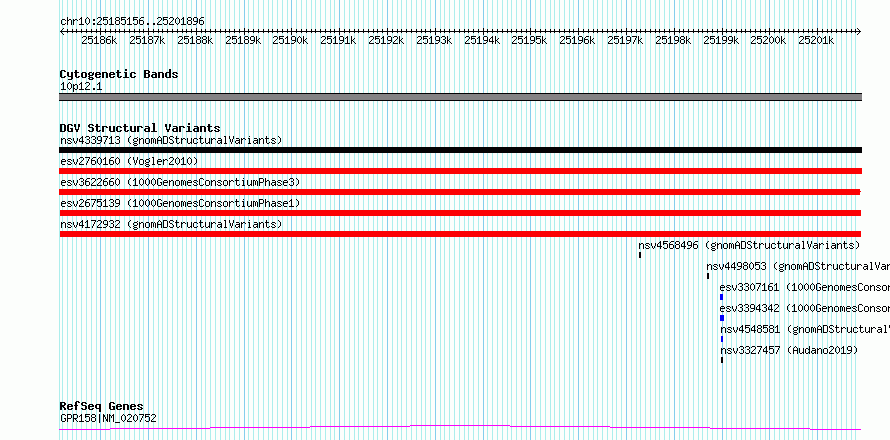
Task: Select the 25191k ruler position
Action: click(x=338, y=40)
